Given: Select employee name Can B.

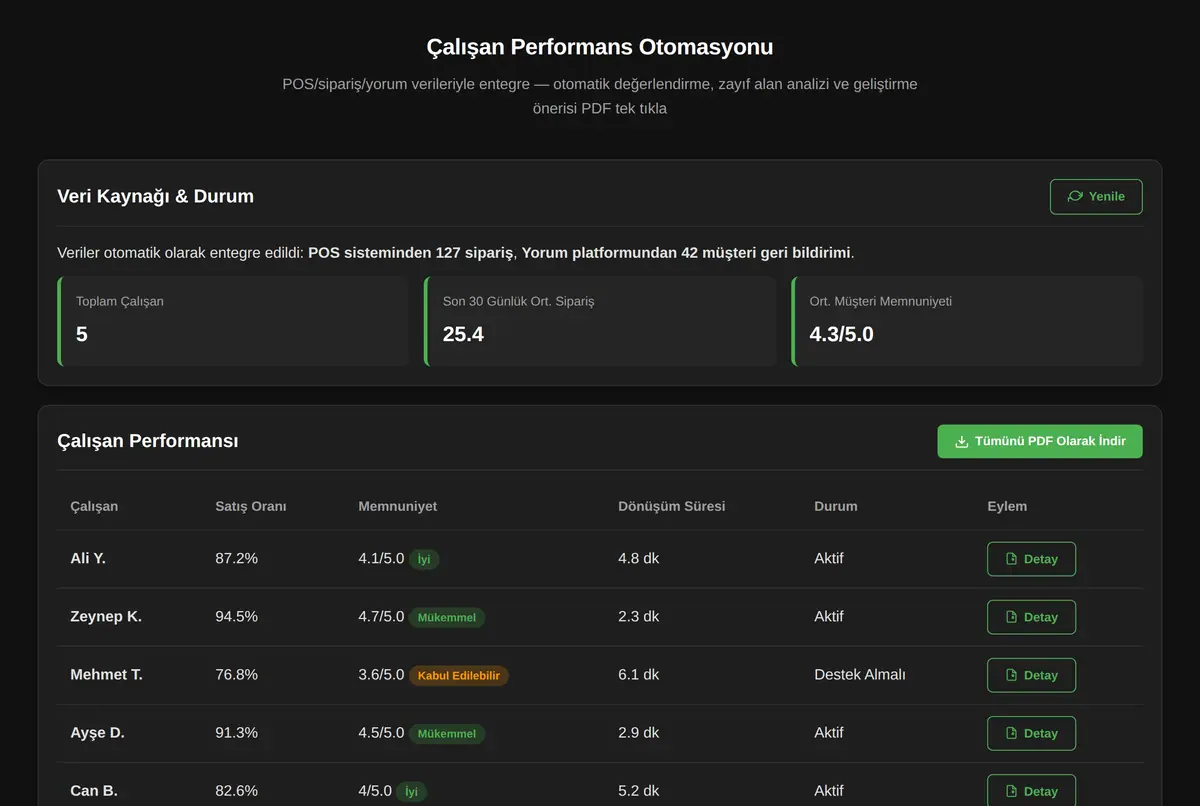Looking at the screenshot, I should [94, 790].
